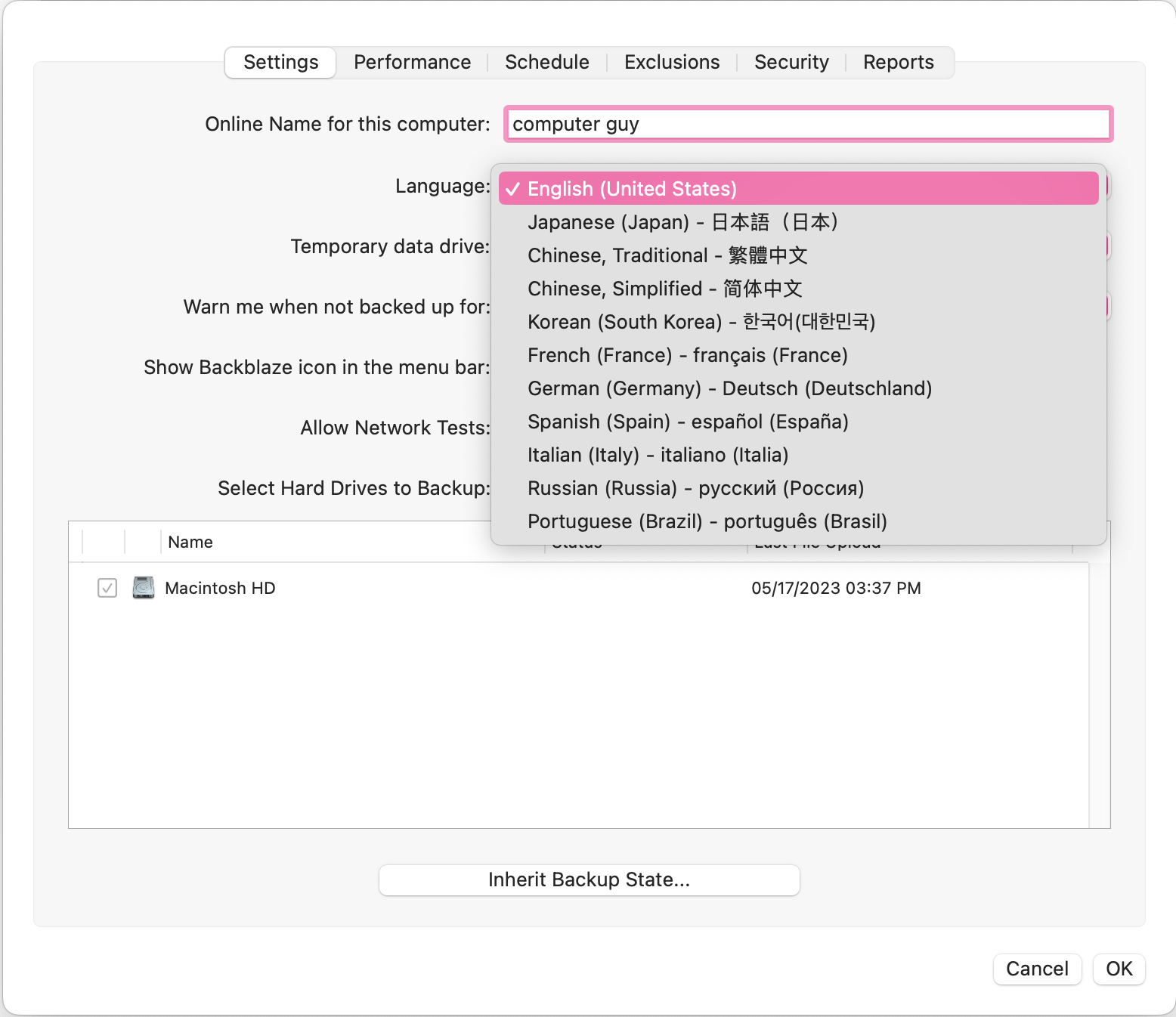Select Spanish (Spain) language option
Image resolution: width=1176 pixels, height=1017 pixels.
coord(799,422)
